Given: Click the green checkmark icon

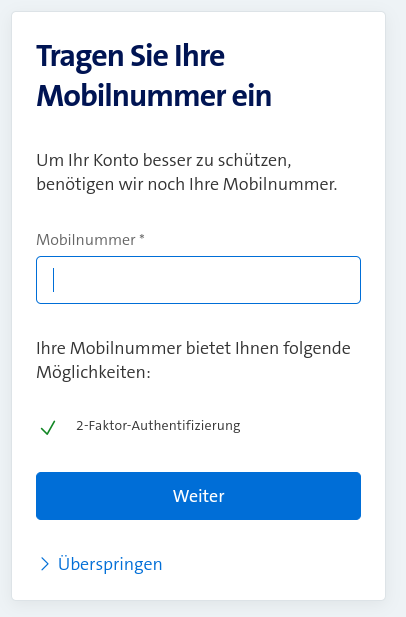Looking at the screenshot, I should pyautogui.click(x=48, y=427).
